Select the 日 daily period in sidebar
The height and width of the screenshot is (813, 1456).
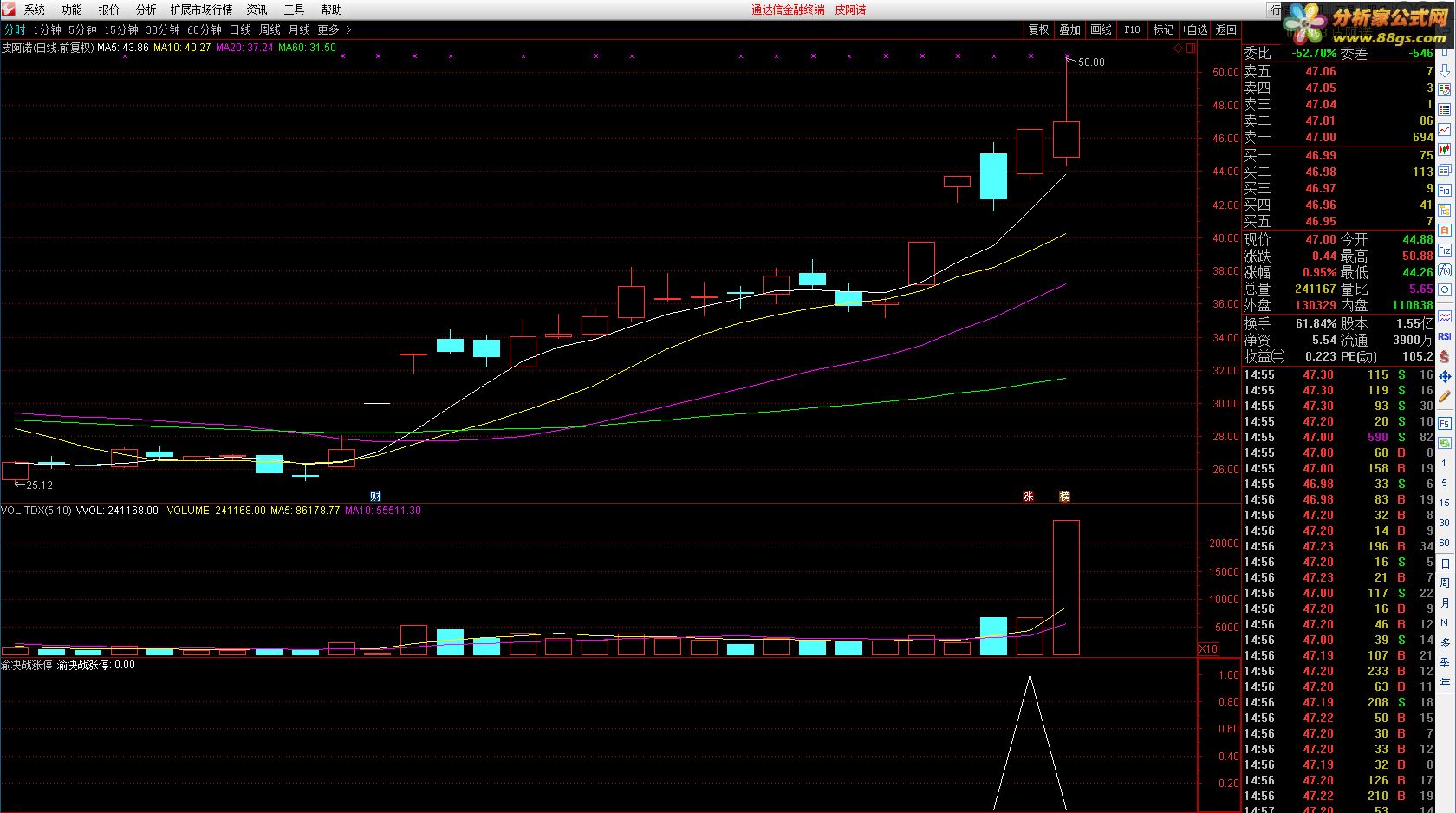click(x=1445, y=563)
